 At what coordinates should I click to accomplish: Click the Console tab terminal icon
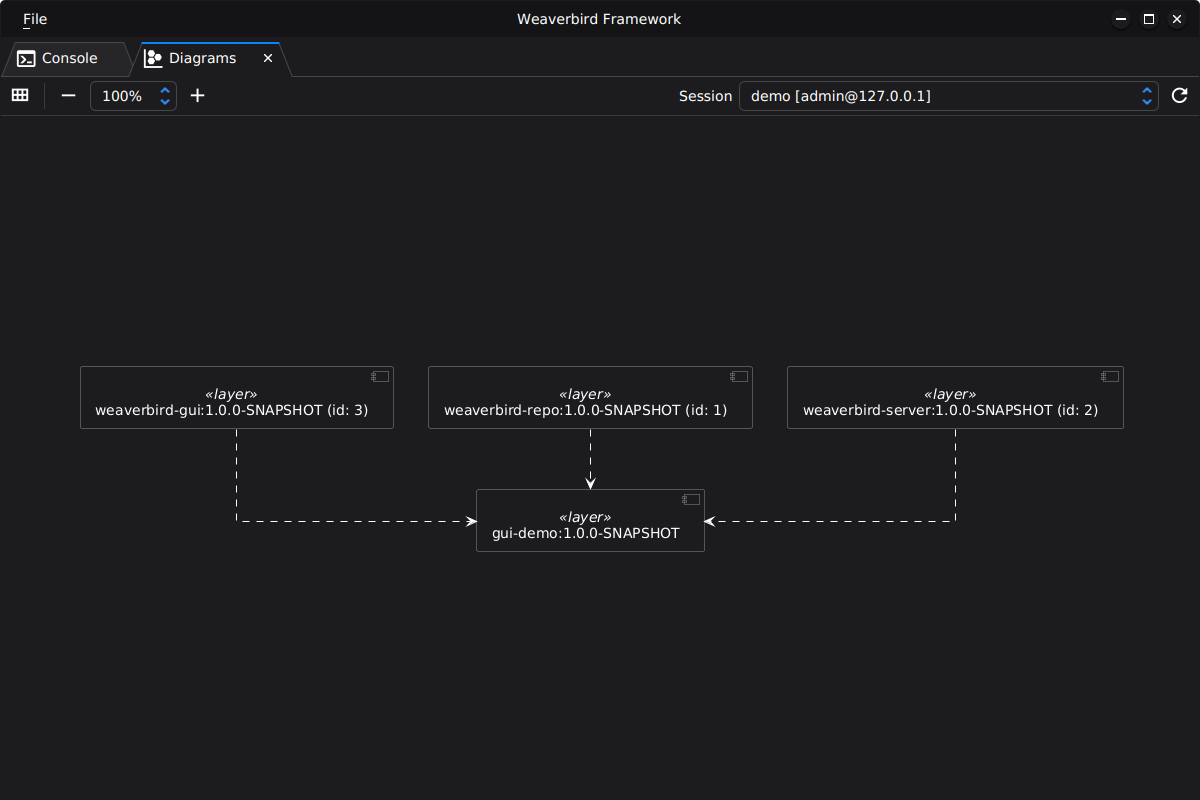coord(25,58)
